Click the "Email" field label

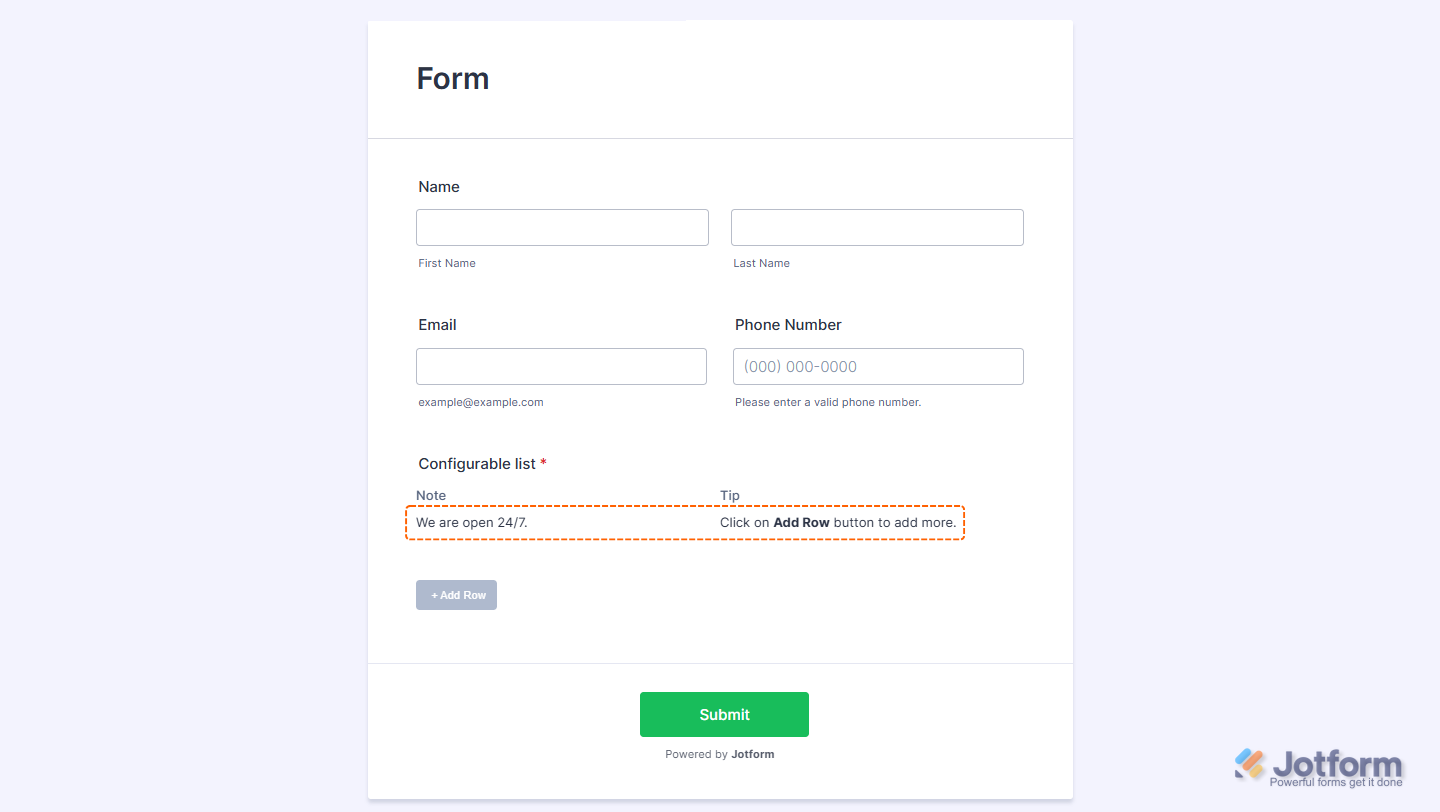pos(437,325)
